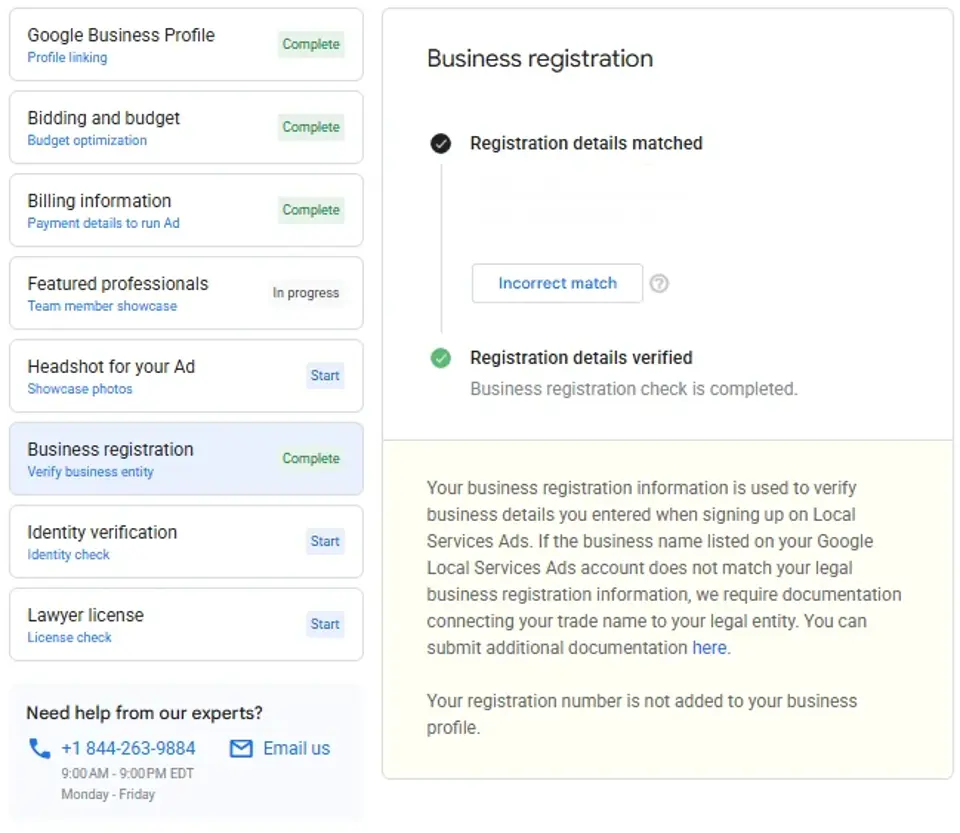Click the Complete badge on Business registration
The height and width of the screenshot is (833, 960).
pyautogui.click(x=311, y=458)
